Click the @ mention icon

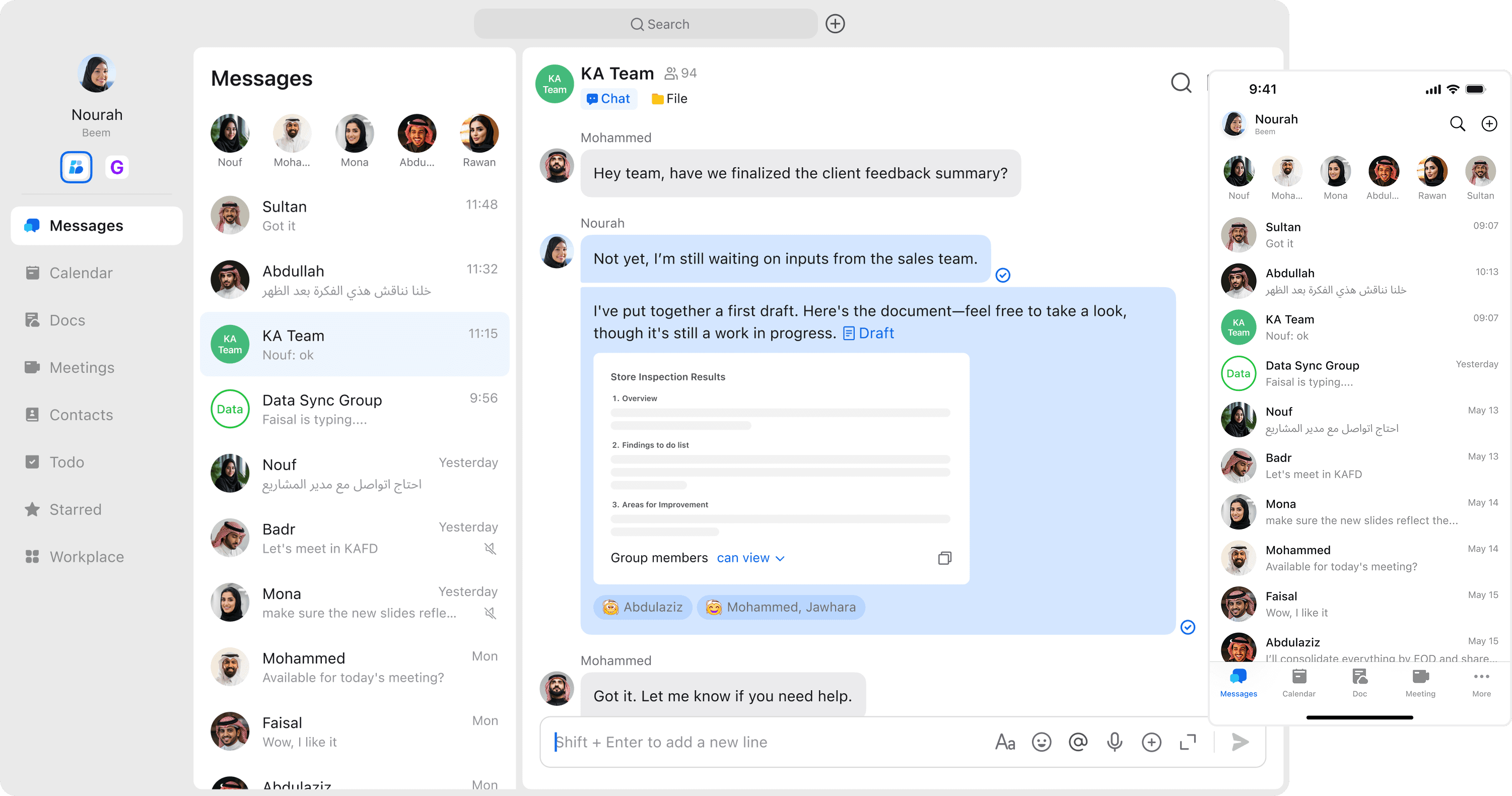tap(1078, 742)
